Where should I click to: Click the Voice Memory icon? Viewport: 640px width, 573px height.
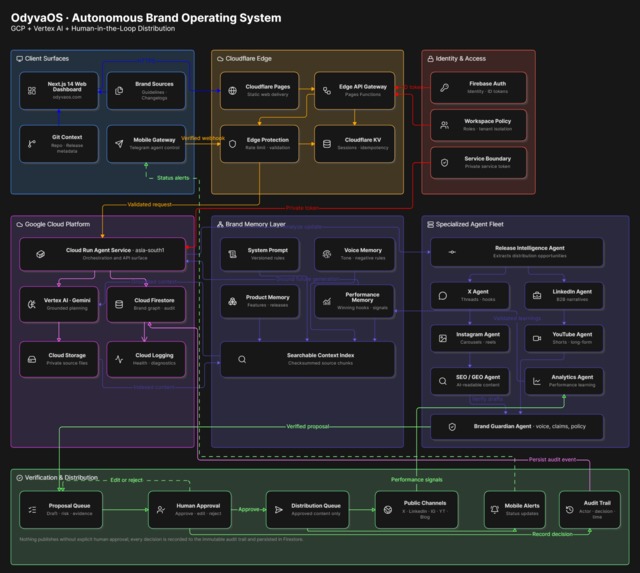coord(327,254)
